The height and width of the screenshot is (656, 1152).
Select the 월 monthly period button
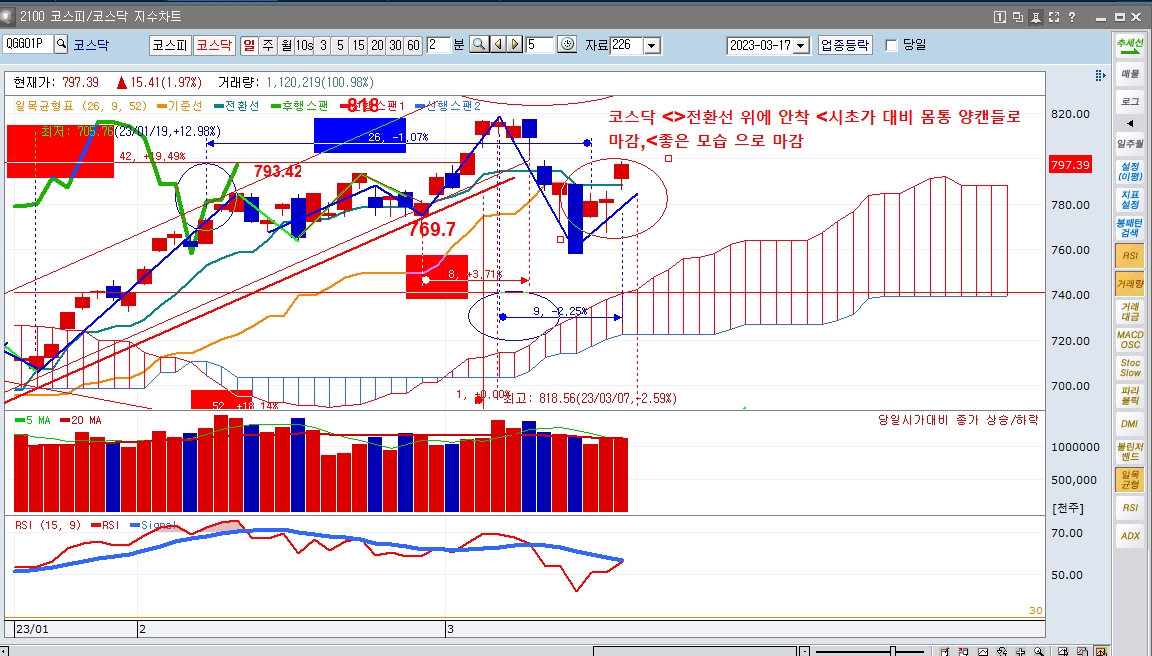pyautogui.click(x=286, y=45)
